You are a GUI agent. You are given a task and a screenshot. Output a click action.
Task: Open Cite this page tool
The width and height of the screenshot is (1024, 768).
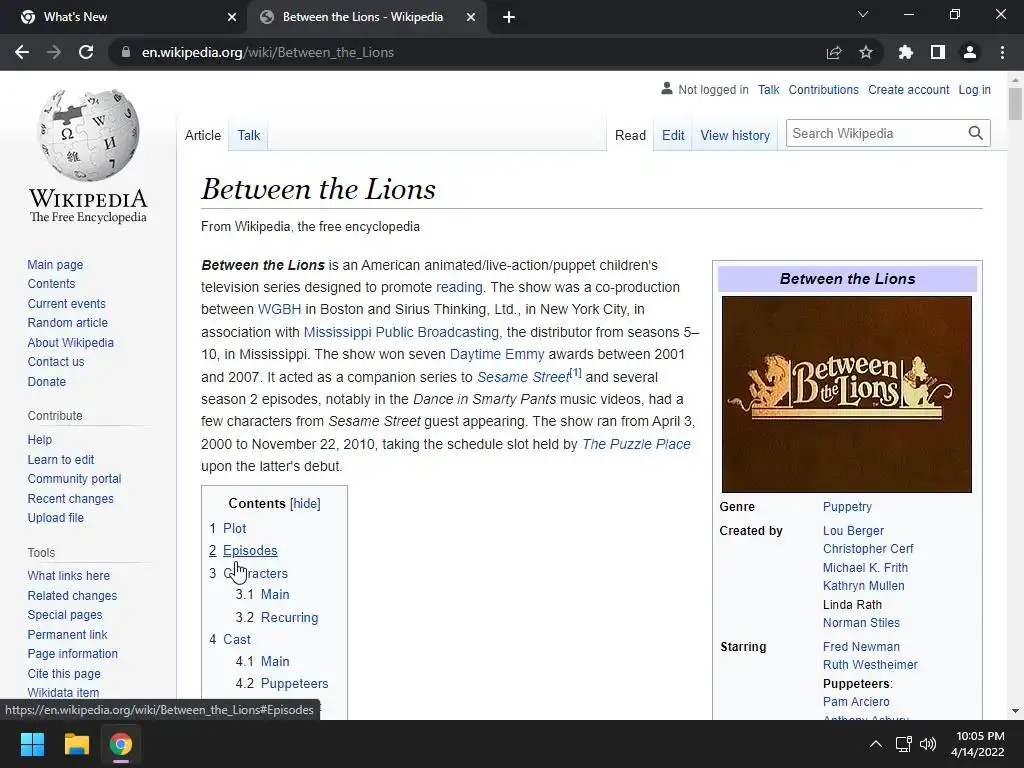(x=64, y=673)
